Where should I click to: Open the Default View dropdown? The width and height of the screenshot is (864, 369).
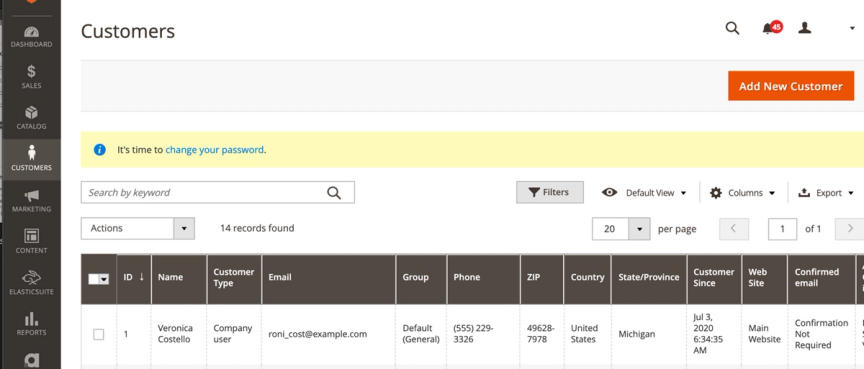[644, 193]
